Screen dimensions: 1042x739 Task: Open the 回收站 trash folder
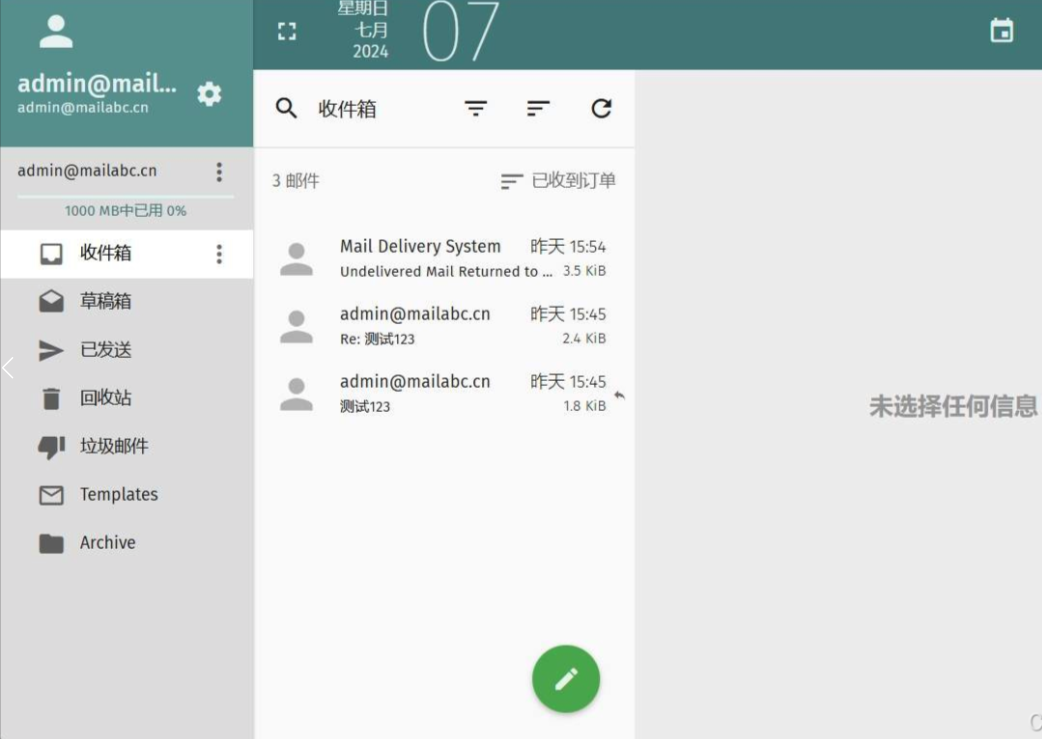pos(106,398)
